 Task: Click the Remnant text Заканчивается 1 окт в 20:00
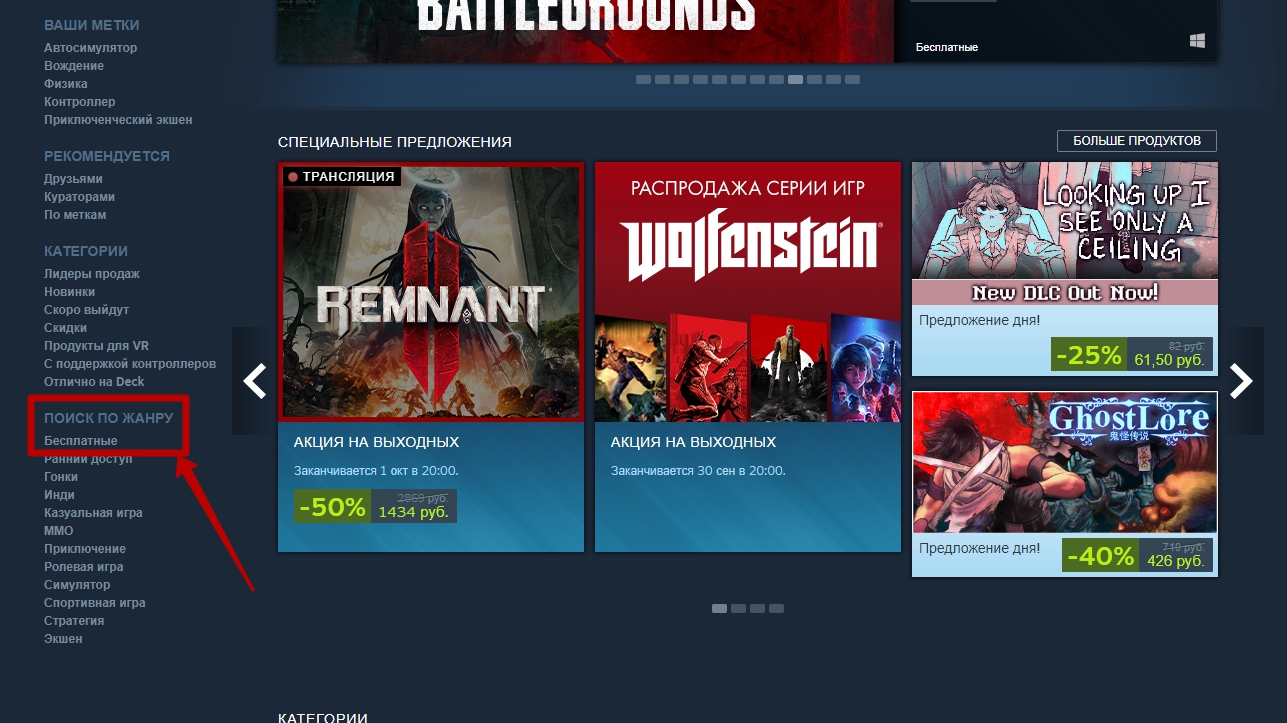pos(376,471)
